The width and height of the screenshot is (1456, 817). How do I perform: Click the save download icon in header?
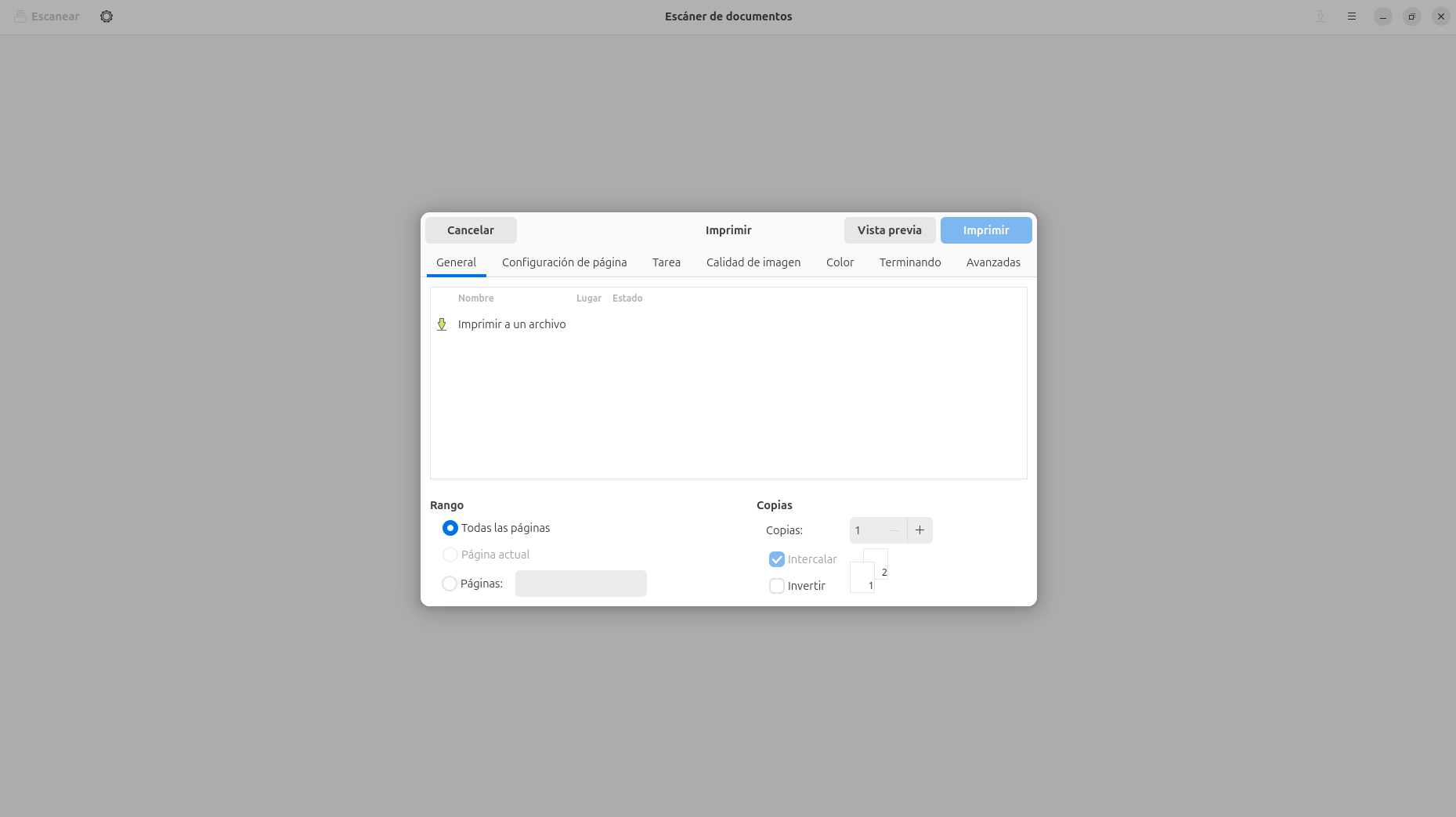click(1321, 16)
